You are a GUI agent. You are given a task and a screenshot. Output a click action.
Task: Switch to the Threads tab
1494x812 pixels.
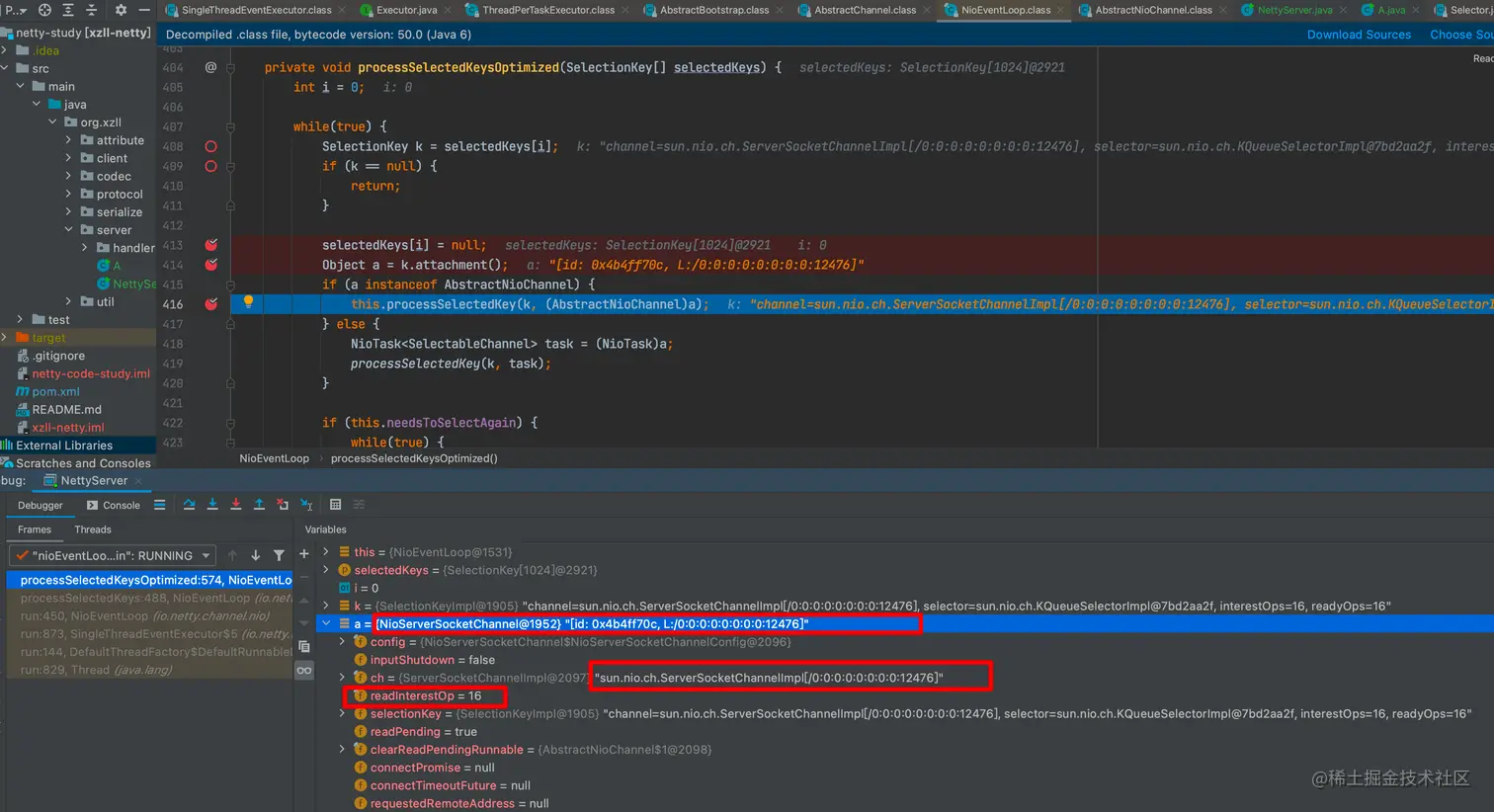pos(93,529)
